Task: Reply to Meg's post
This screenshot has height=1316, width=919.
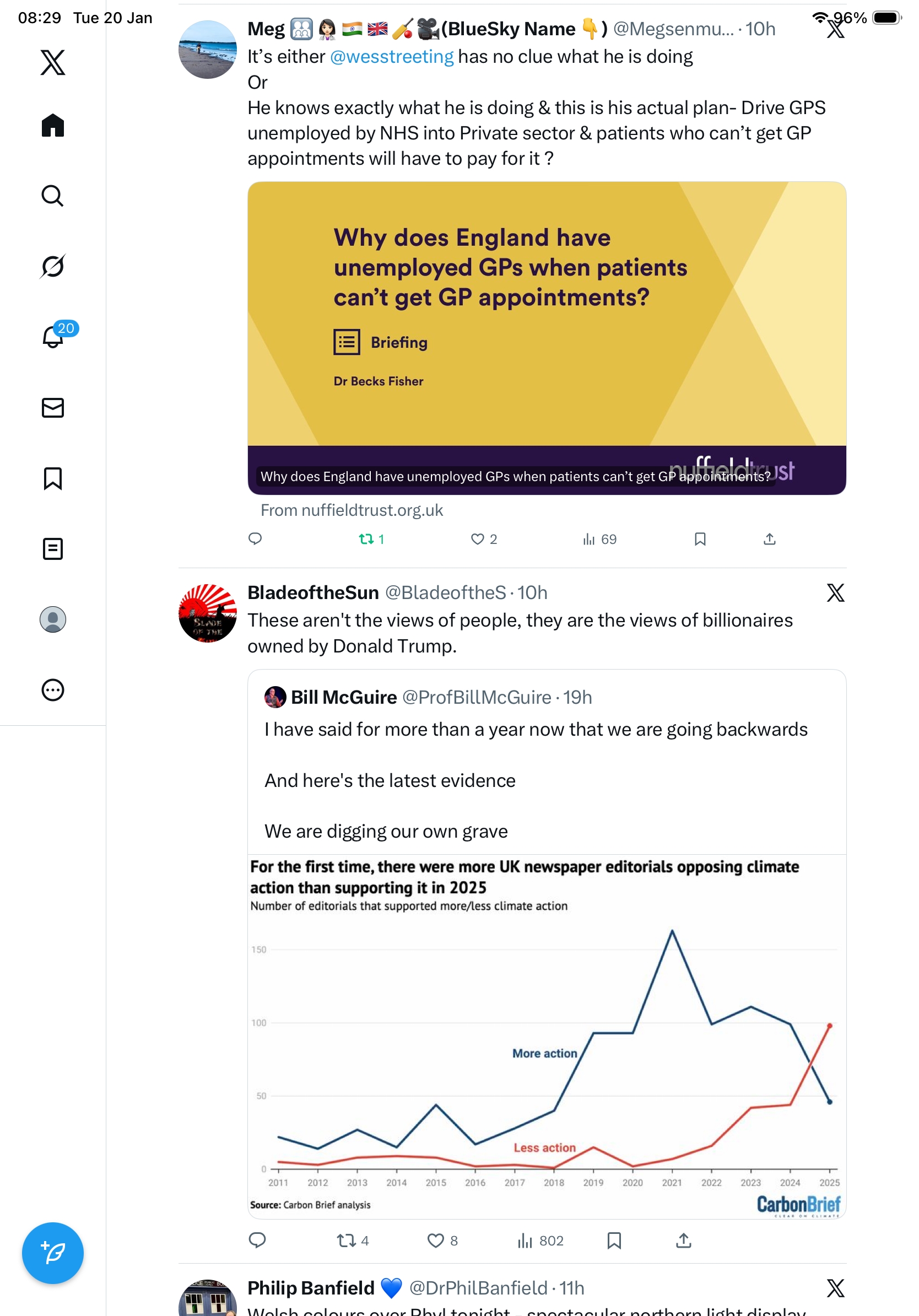Action: pos(256,540)
